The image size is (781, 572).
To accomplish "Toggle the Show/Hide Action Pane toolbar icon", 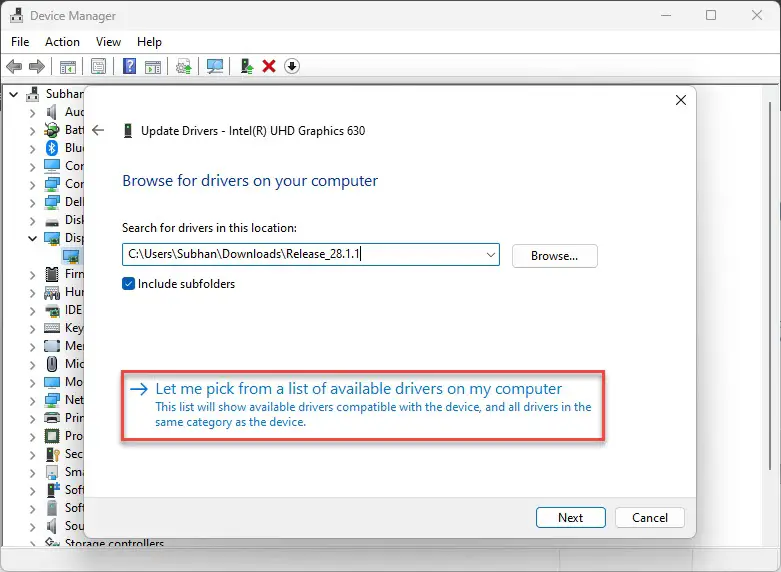I will pos(153,66).
